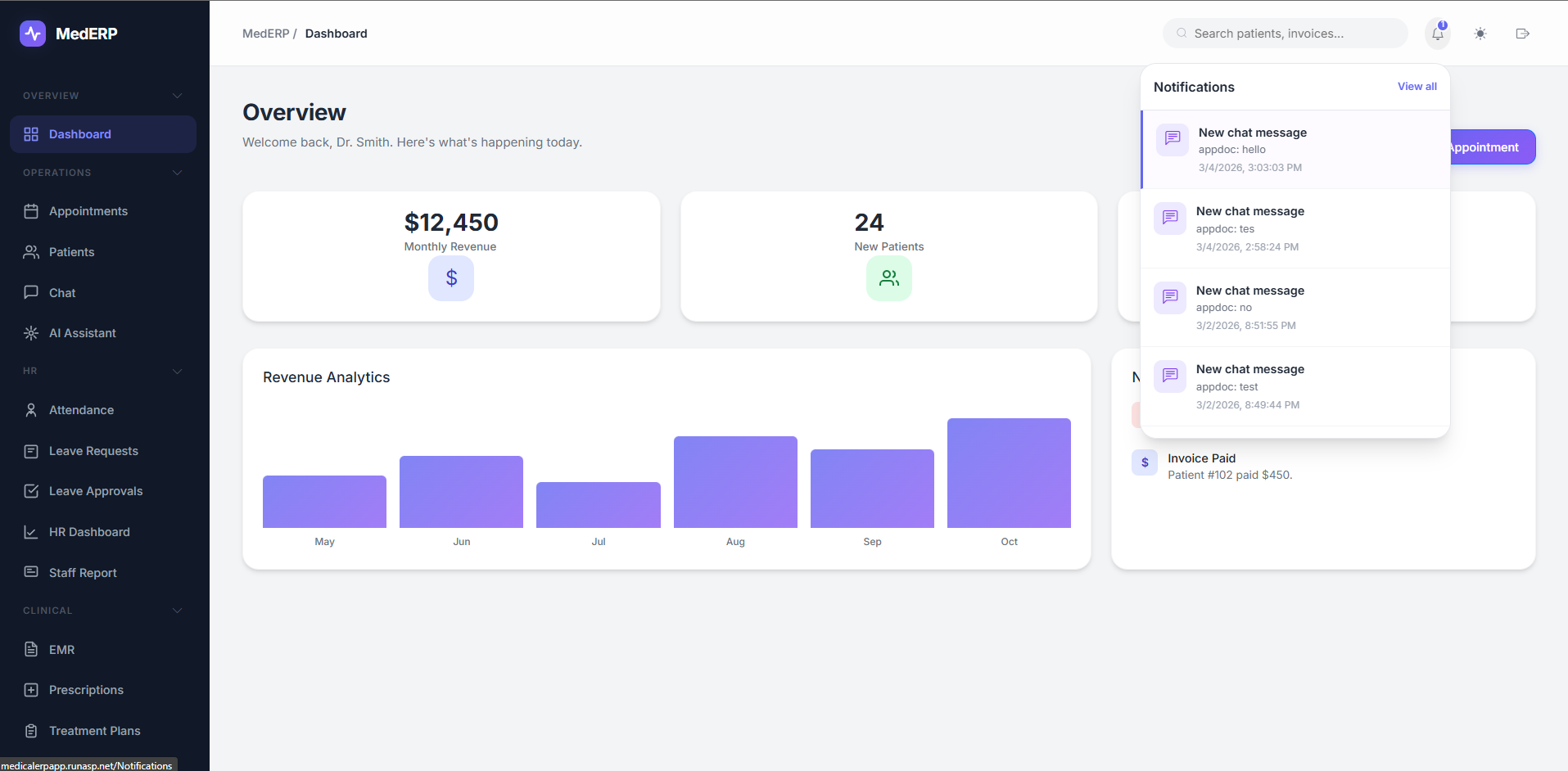Image resolution: width=1568 pixels, height=771 pixels.
Task: Select the October revenue bar
Action: pyautogui.click(x=1008, y=473)
